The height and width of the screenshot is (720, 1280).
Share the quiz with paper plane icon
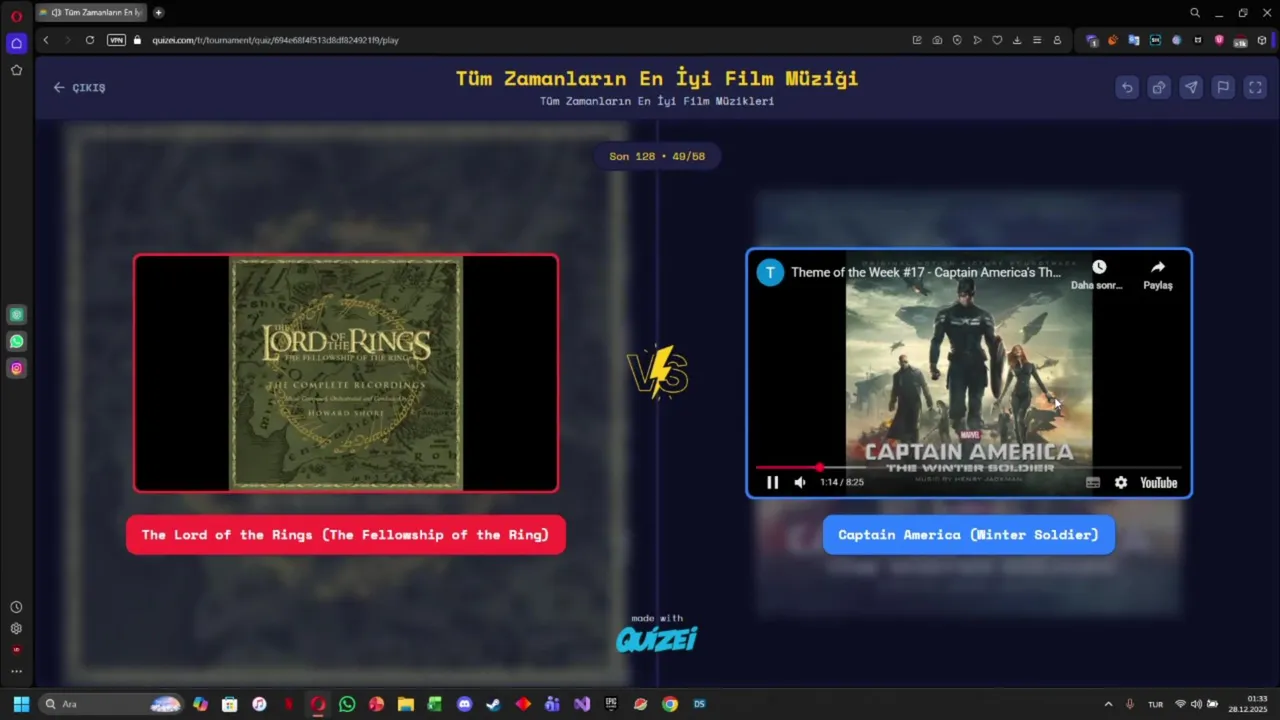(x=1191, y=87)
